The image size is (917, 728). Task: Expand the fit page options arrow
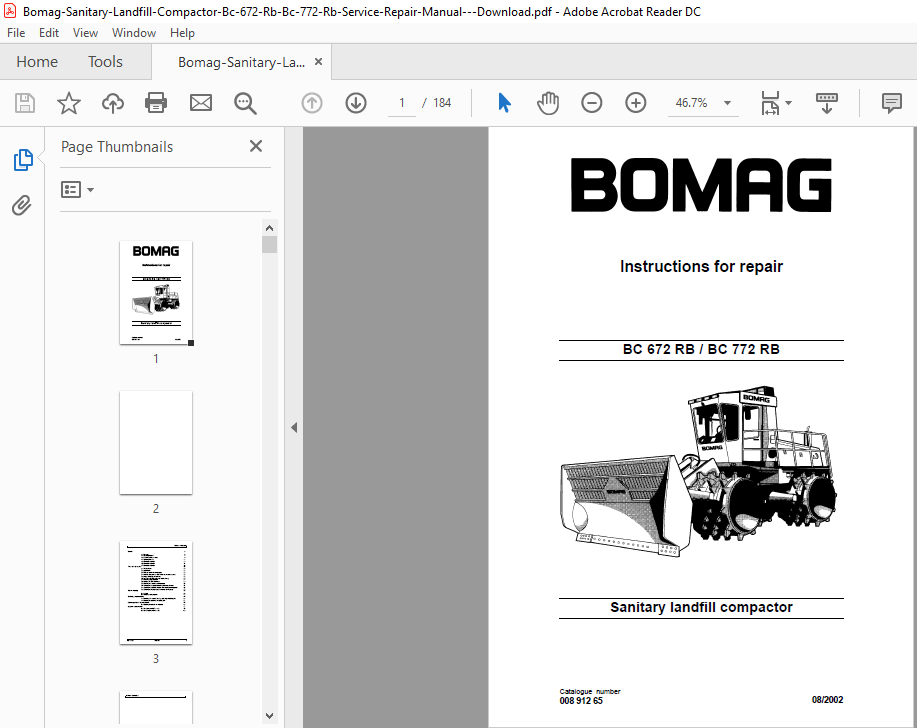788,103
